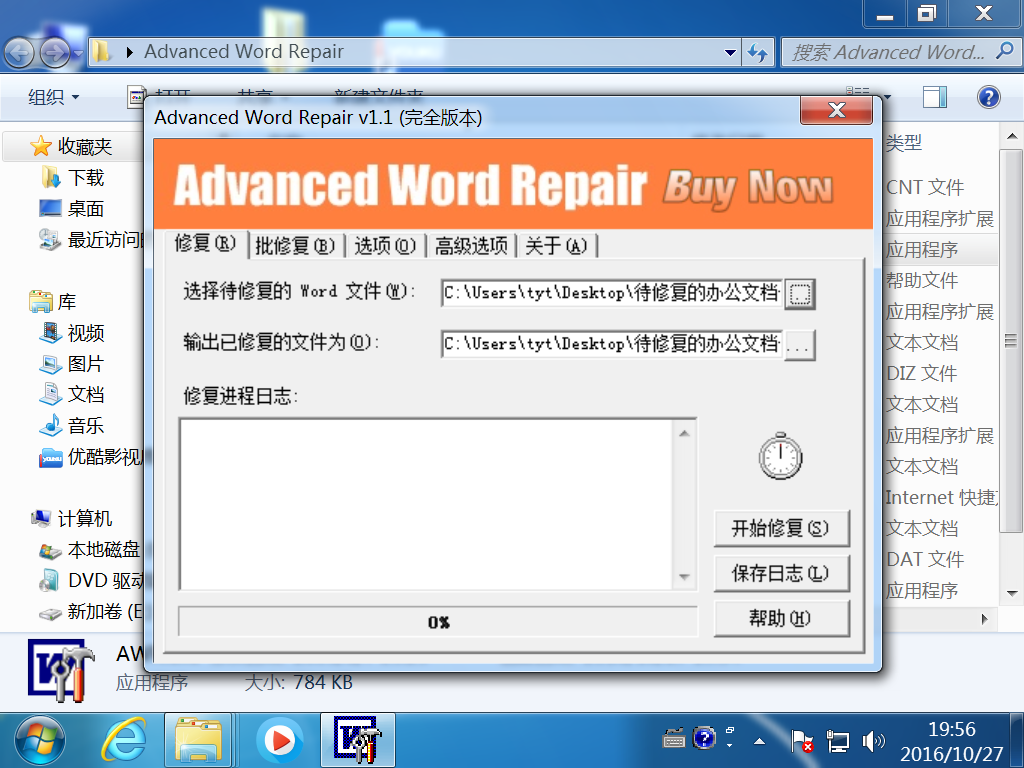Open Action Center flag tray icon
The width and height of the screenshot is (1024, 768).
[801, 741]
